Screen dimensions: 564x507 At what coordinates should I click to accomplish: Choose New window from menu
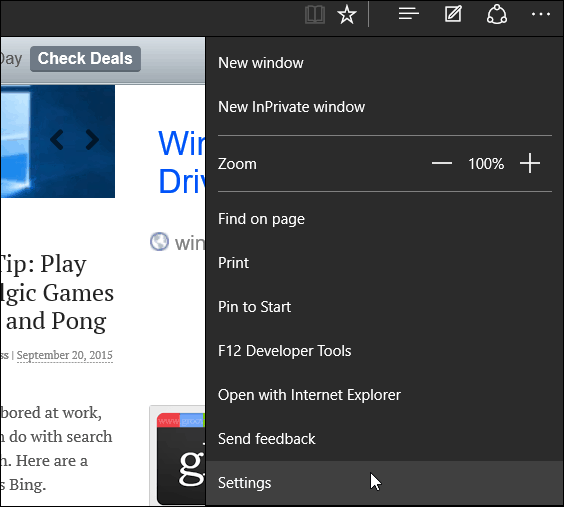pyautogui.click(x=384, y=63)
